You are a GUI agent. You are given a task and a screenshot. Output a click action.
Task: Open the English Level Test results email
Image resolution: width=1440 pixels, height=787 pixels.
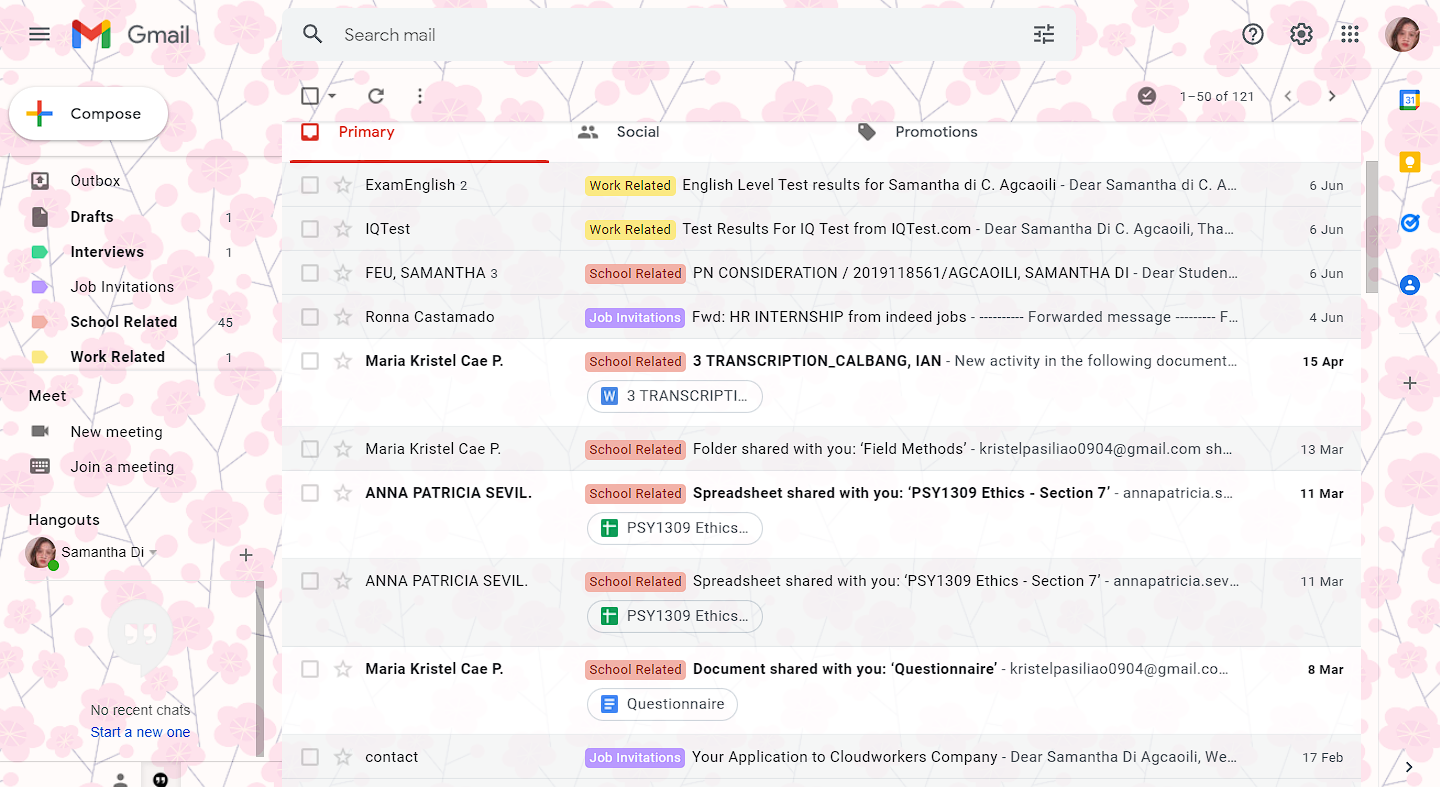pos(870,185)
